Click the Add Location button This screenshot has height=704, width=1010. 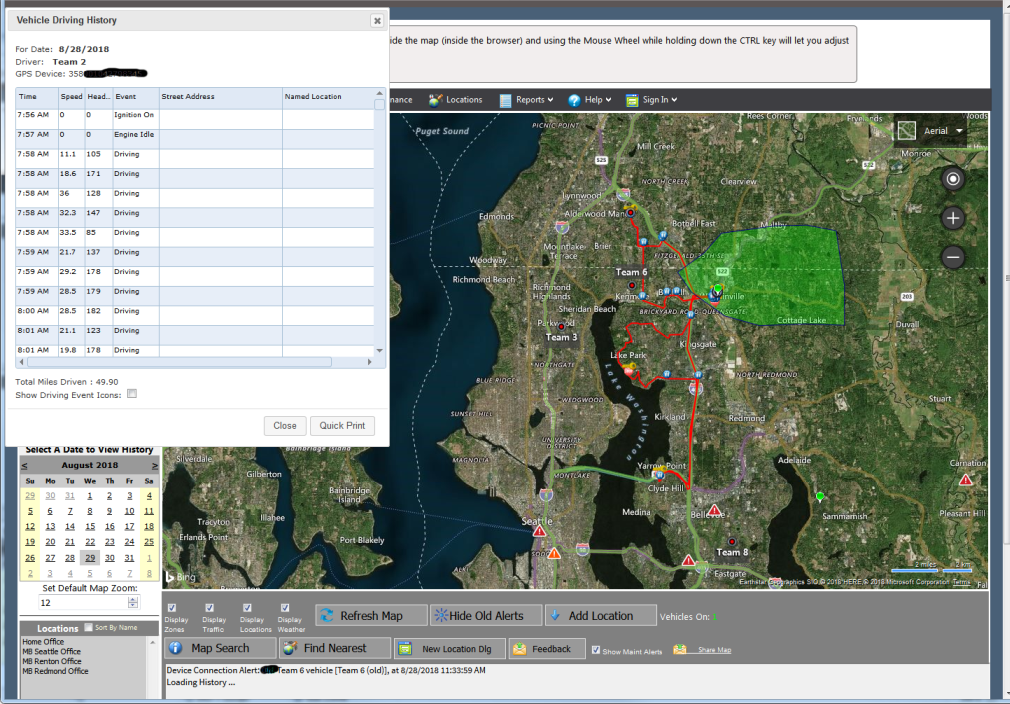point(600,616)
